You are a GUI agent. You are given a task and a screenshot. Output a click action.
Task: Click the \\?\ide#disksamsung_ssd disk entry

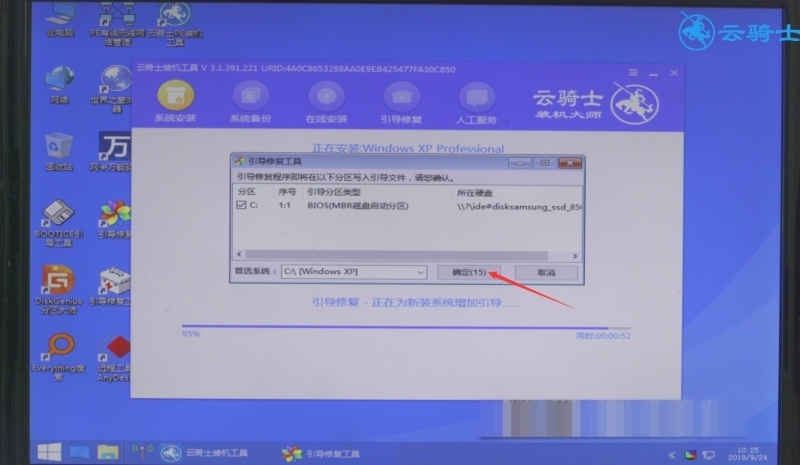point(519,207)
